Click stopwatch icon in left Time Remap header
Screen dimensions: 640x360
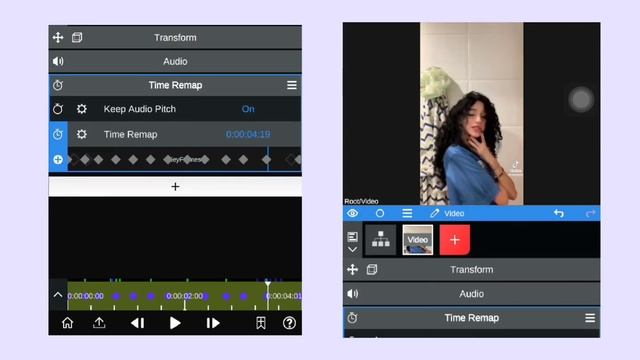pyautogui.click(x=58, y=85)
